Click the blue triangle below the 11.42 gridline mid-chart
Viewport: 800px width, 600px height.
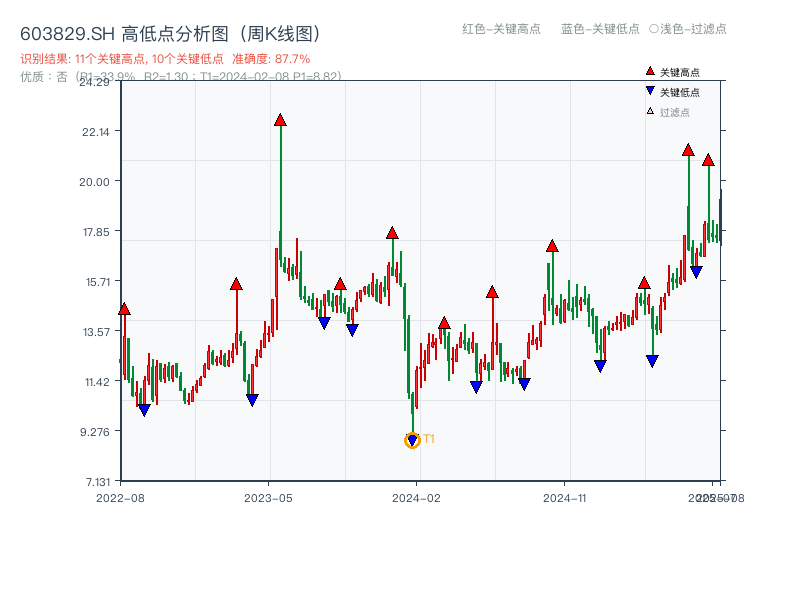tap(475, 385)
